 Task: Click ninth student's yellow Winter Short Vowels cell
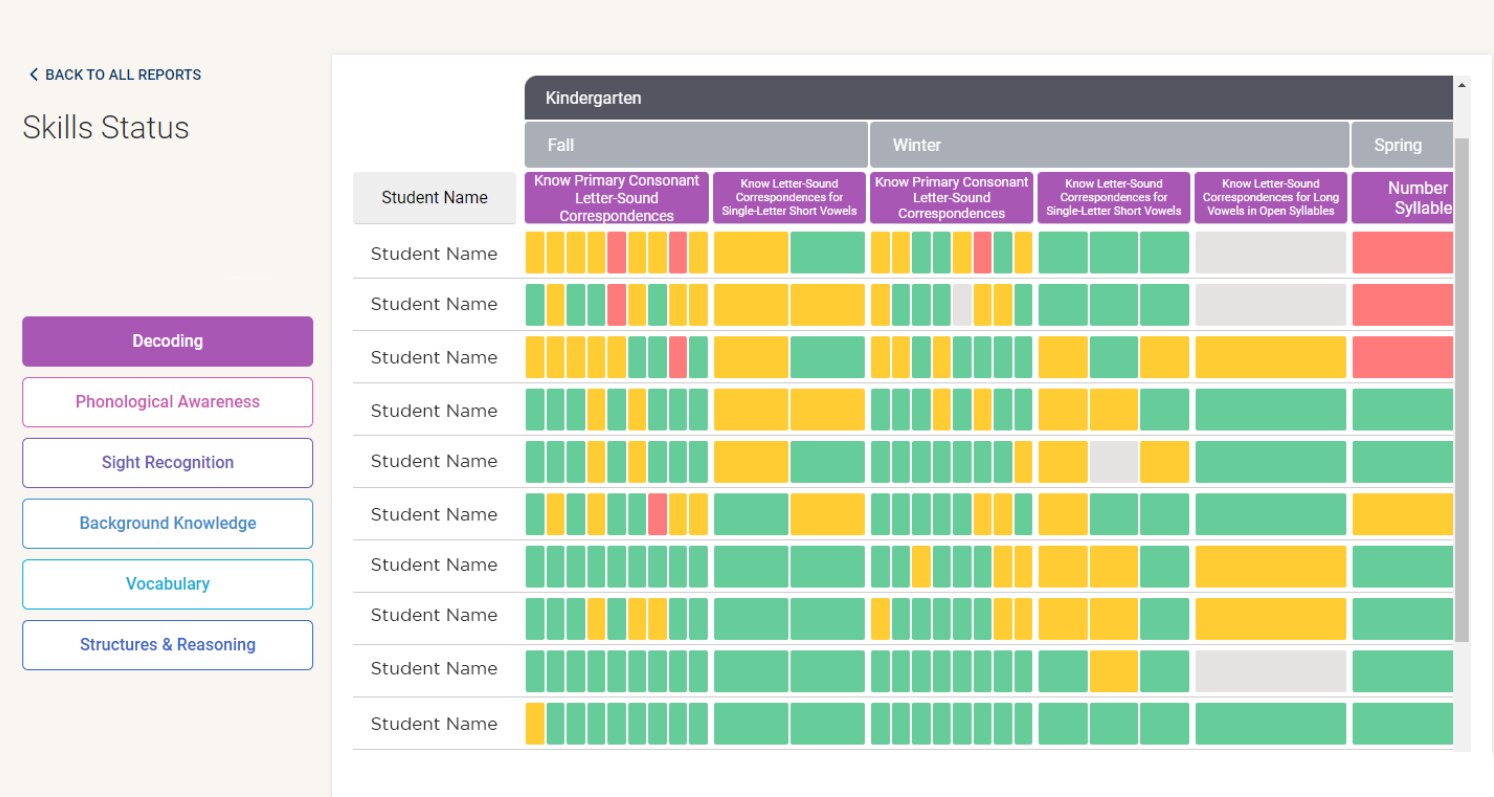point(1114,671)
